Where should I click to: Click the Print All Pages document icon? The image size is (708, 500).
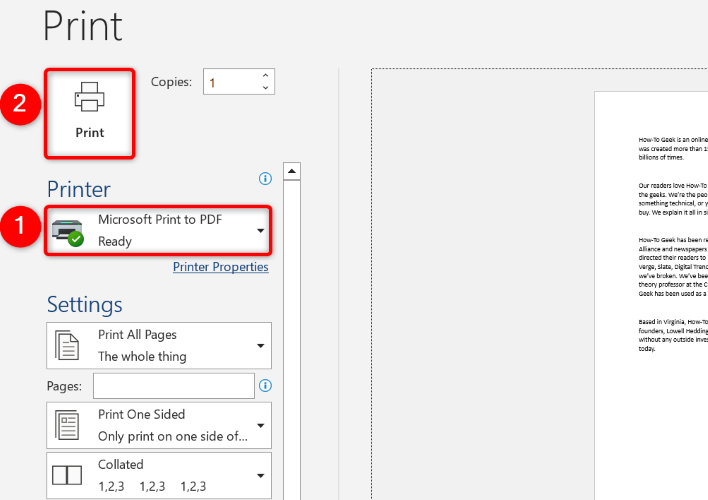67,345
